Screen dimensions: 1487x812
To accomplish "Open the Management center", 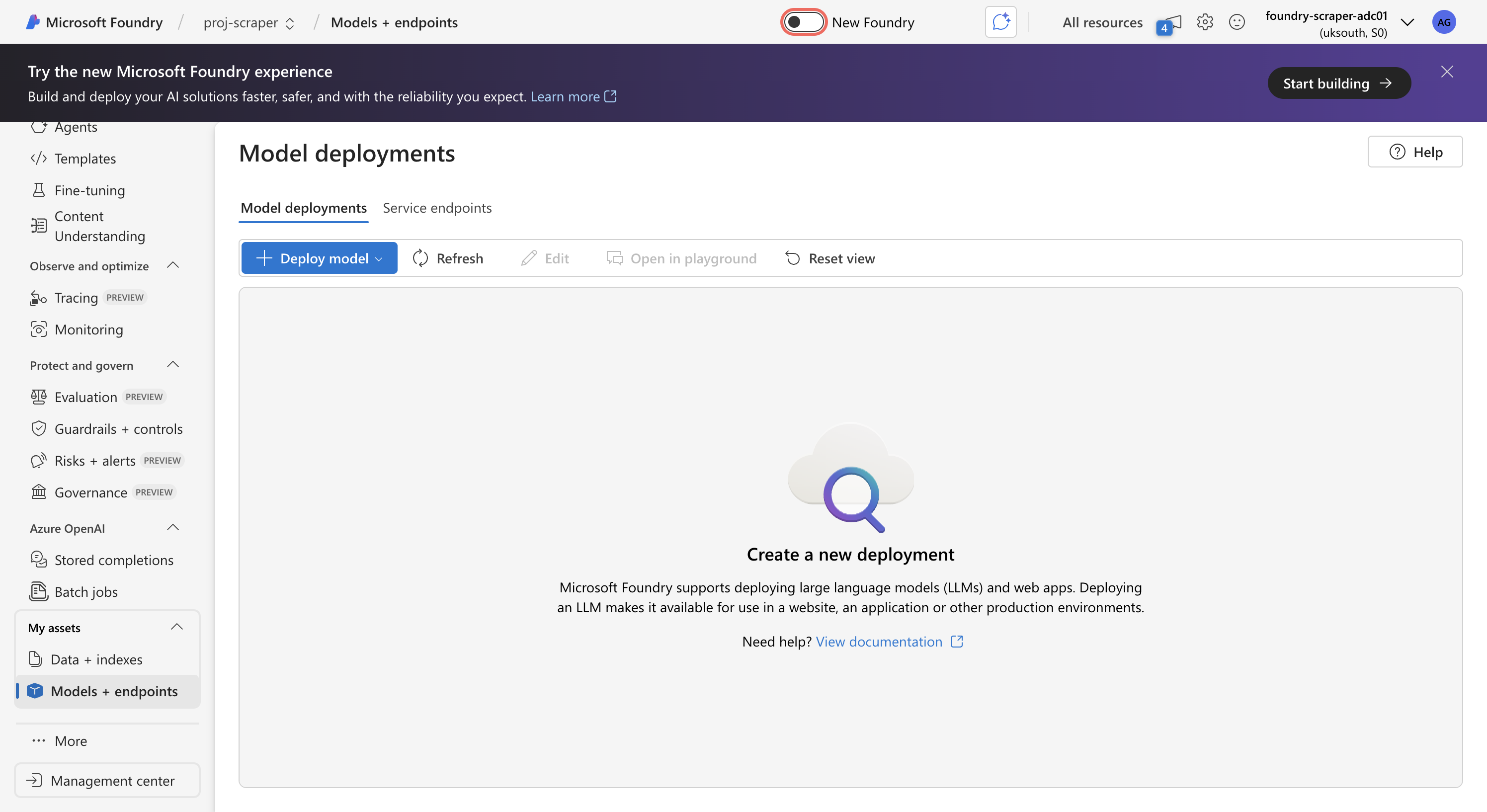I will click(x=107, y=781).
